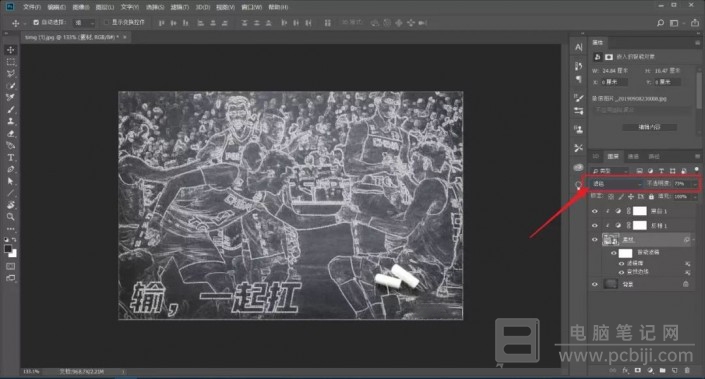This screenshot has height=379, width=705.
Task: Click the add layer style fx icon
Action: point(625,370)
